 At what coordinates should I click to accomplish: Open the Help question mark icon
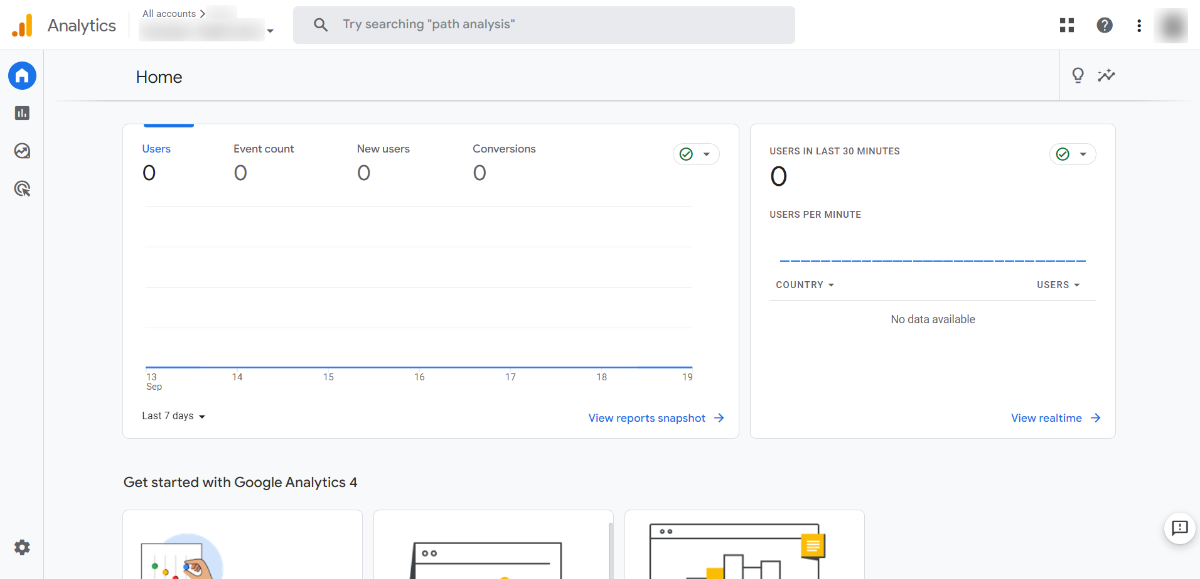tap(1104, 25)
